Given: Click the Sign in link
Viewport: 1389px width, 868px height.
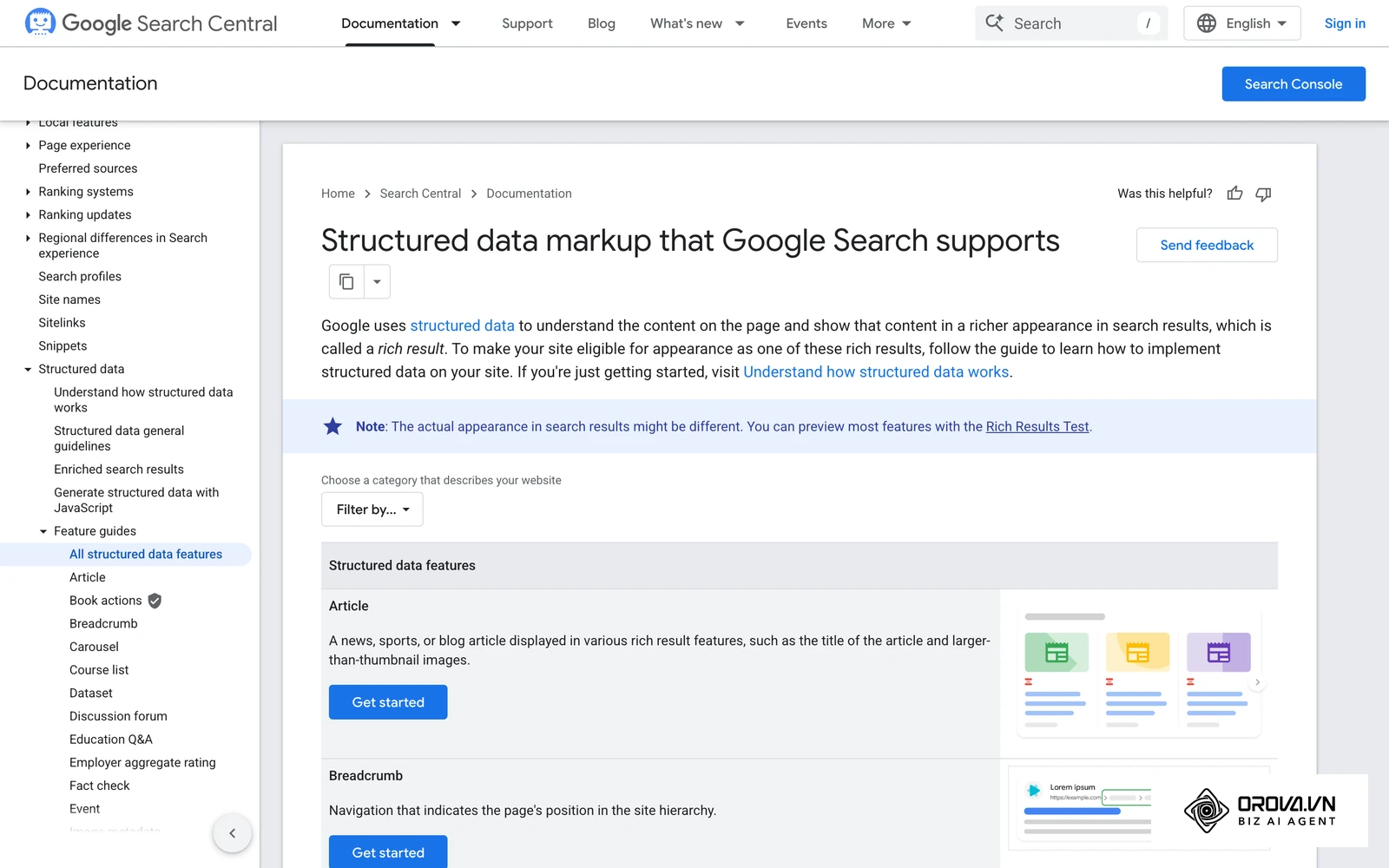Looking at the screenshot, I should (x=1345, y=23).
